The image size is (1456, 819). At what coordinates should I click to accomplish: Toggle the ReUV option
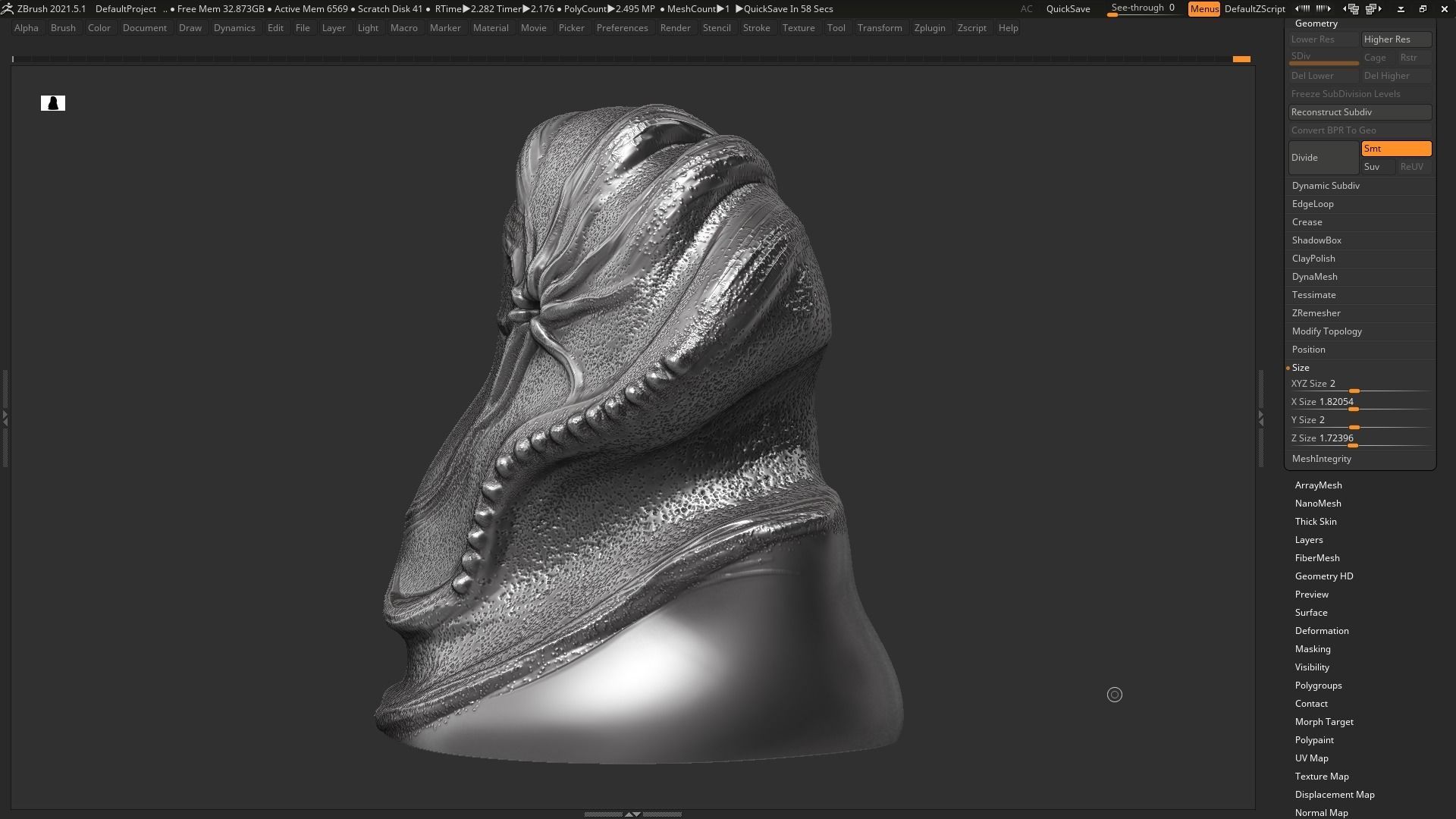pos(1414,167)
